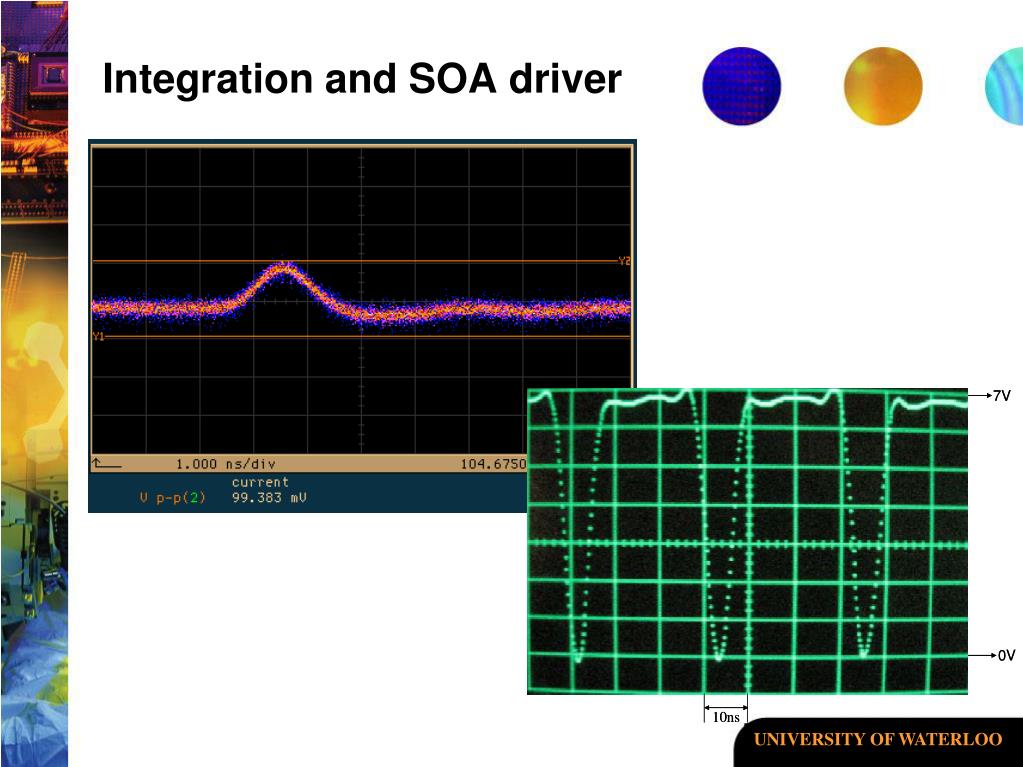Click the Y2 cursor marker label
This screenshot has width=1023, height=767.
tap(624, 261)
